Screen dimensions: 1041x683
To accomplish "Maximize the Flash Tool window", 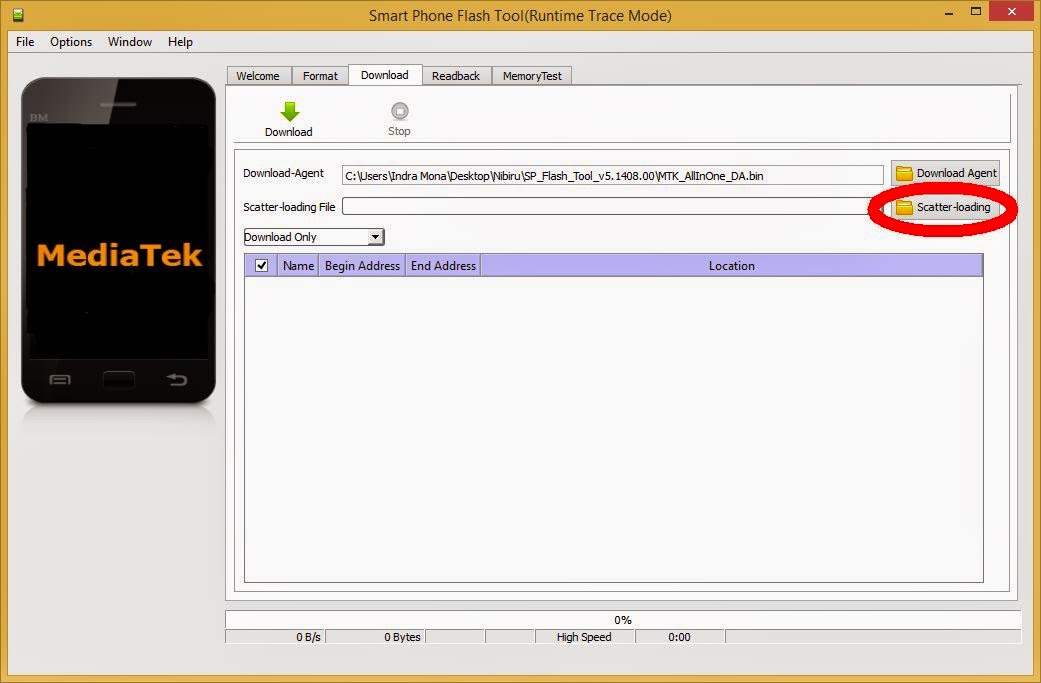I will (976, 12).
